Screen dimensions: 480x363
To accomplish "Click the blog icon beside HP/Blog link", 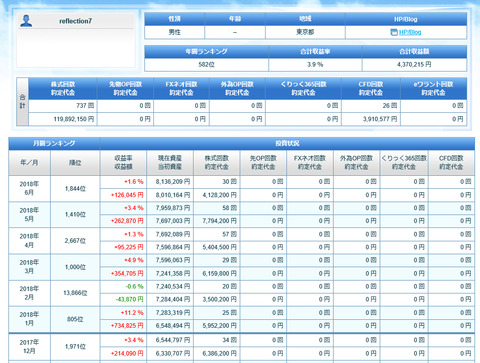I will pos(394,32).
